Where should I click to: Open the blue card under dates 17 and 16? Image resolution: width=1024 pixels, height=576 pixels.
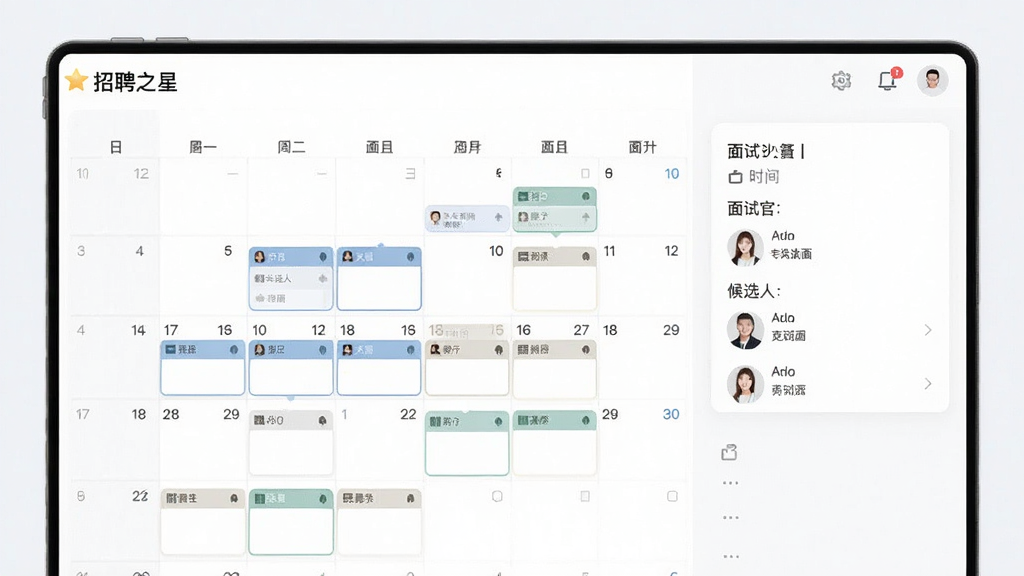click(202, 368)
